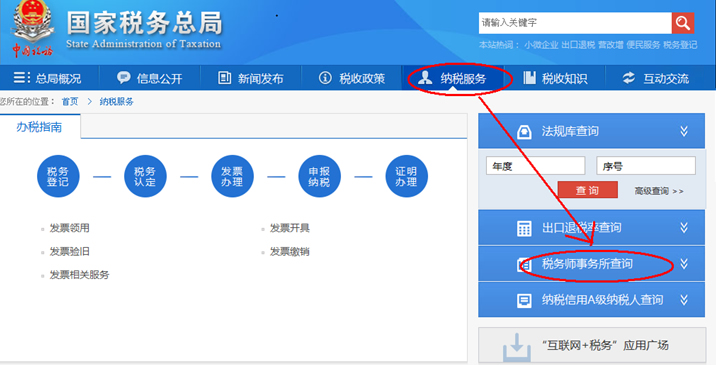Screen dimensions: 716x365
Task: Click the 国家税务总局 site title
Action: [145, 23]
